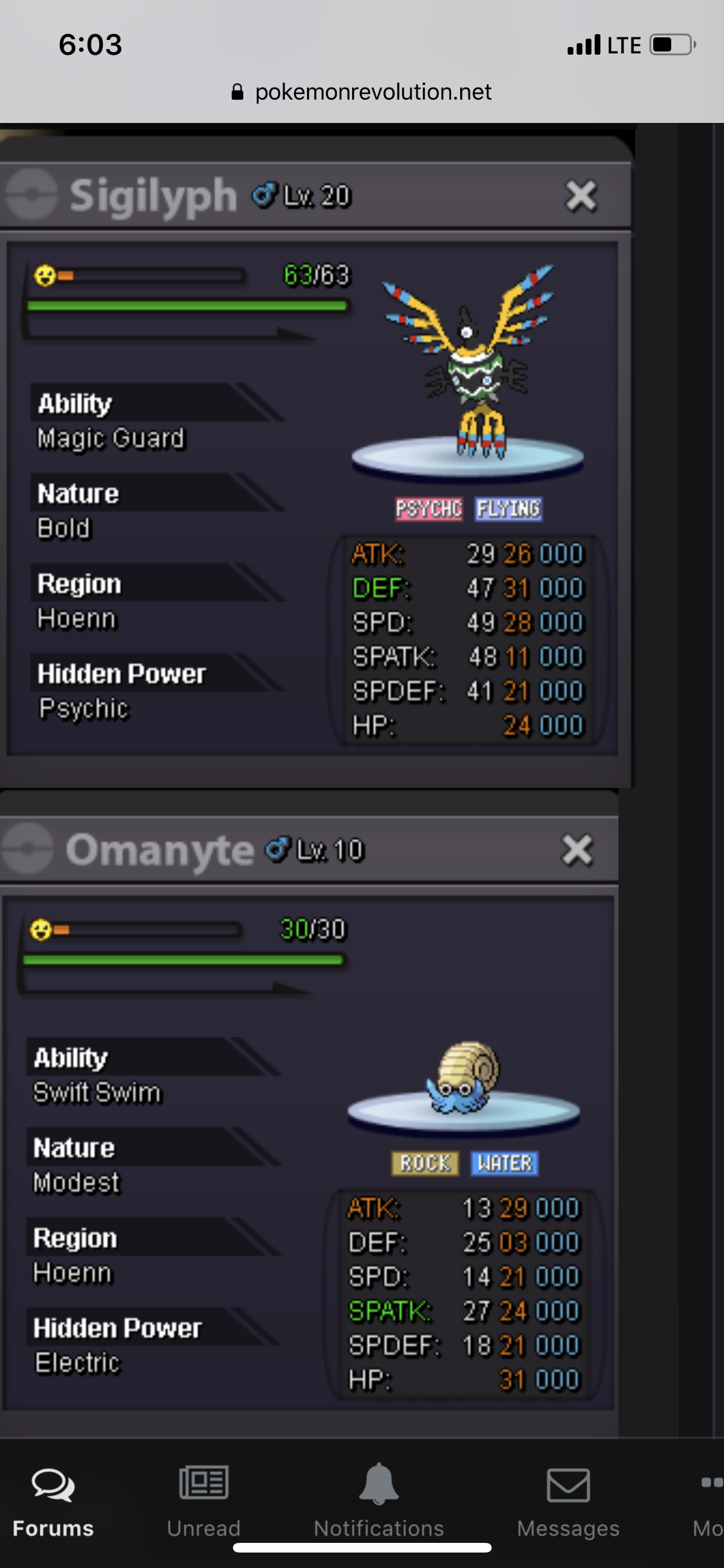Tap the ROCK type badge

tap(425, 1163)
